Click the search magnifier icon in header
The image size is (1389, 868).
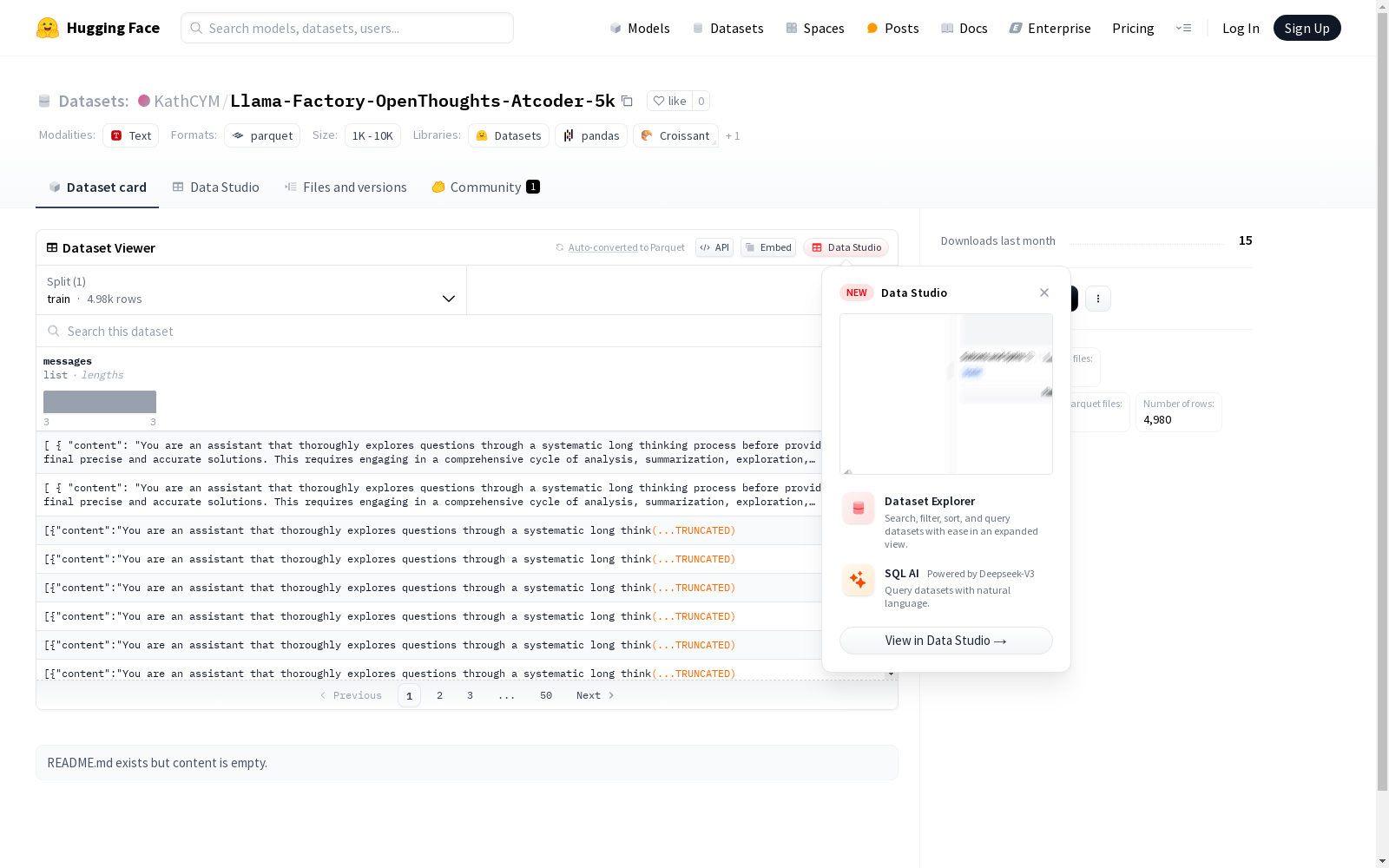point(196,28)
